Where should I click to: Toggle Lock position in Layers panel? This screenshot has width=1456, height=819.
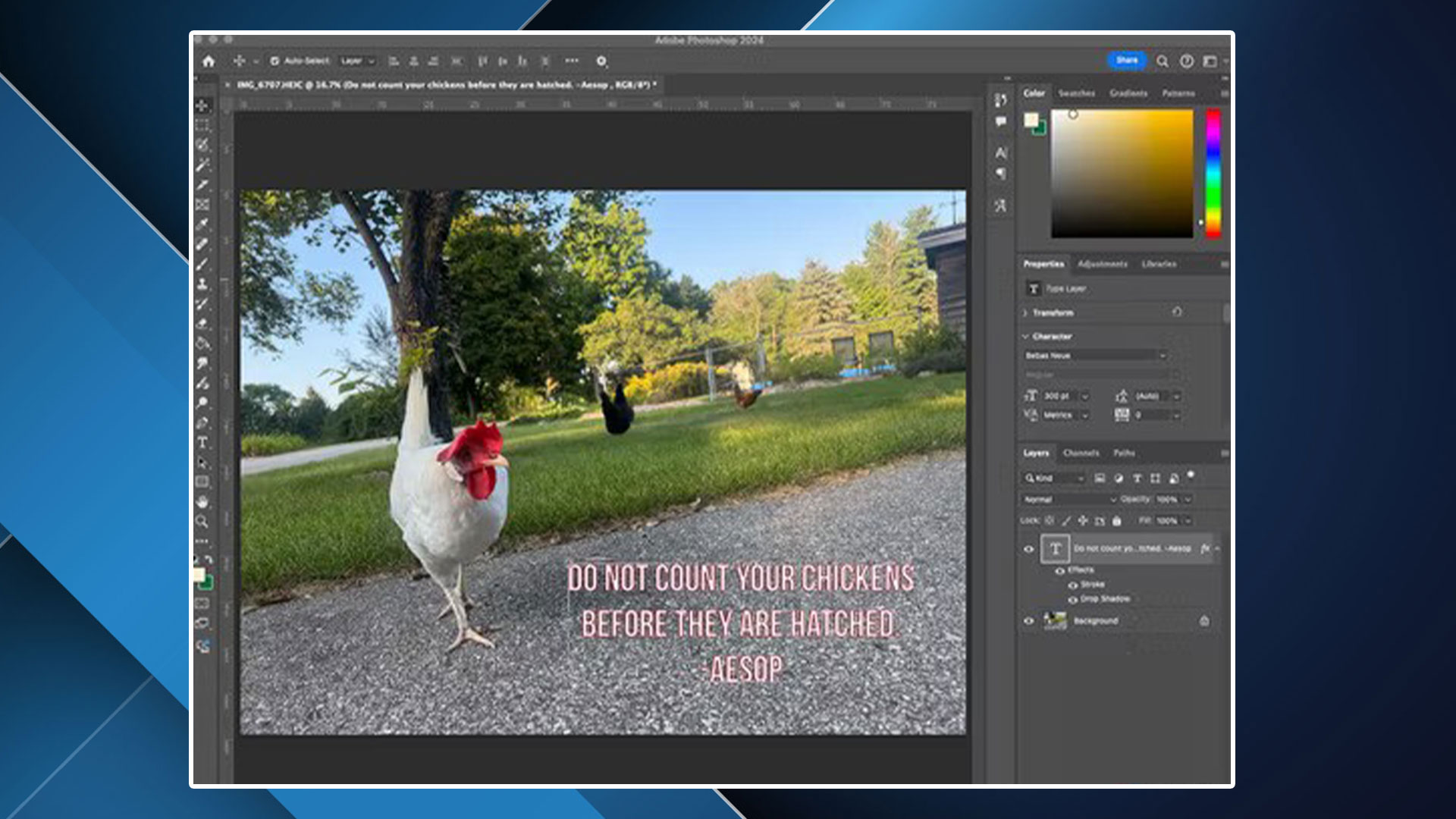point(1083,521)
